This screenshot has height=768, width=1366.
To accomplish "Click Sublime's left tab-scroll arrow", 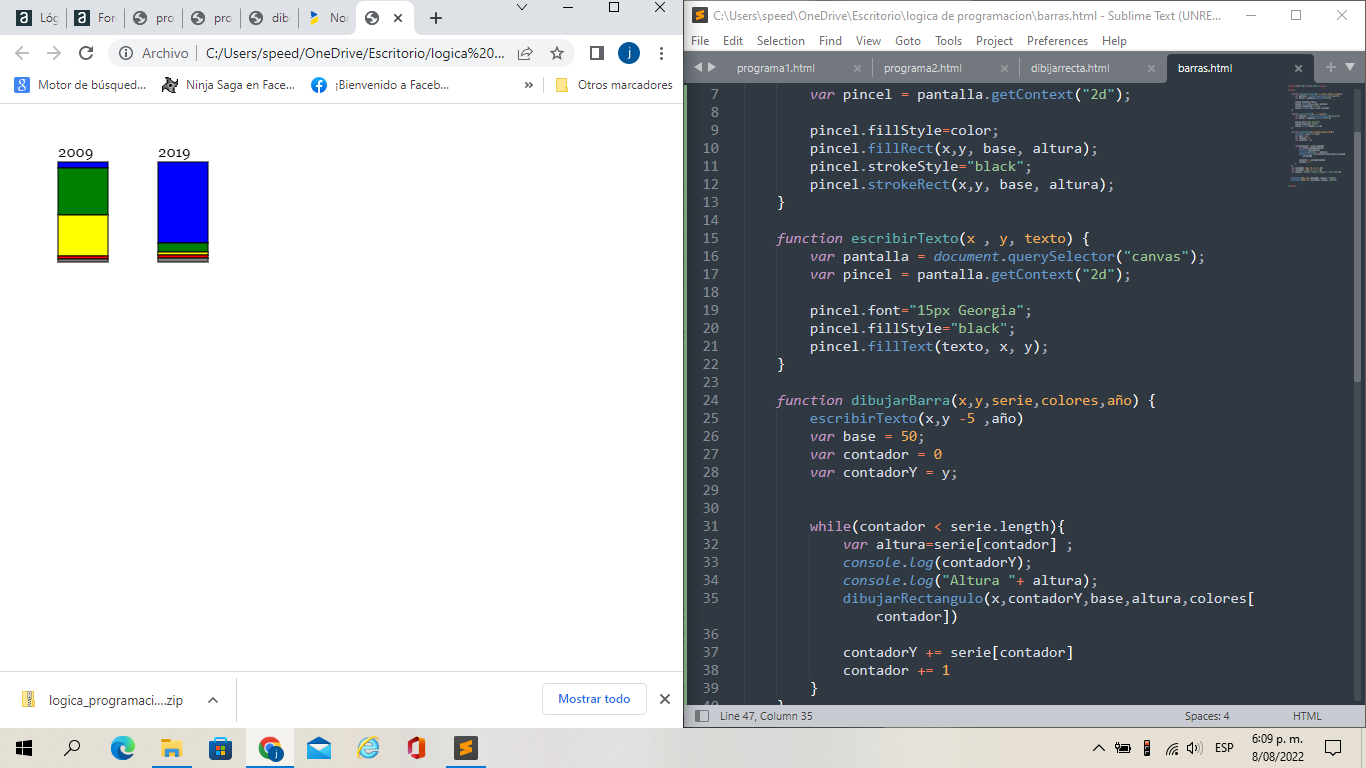I will 697,67.
